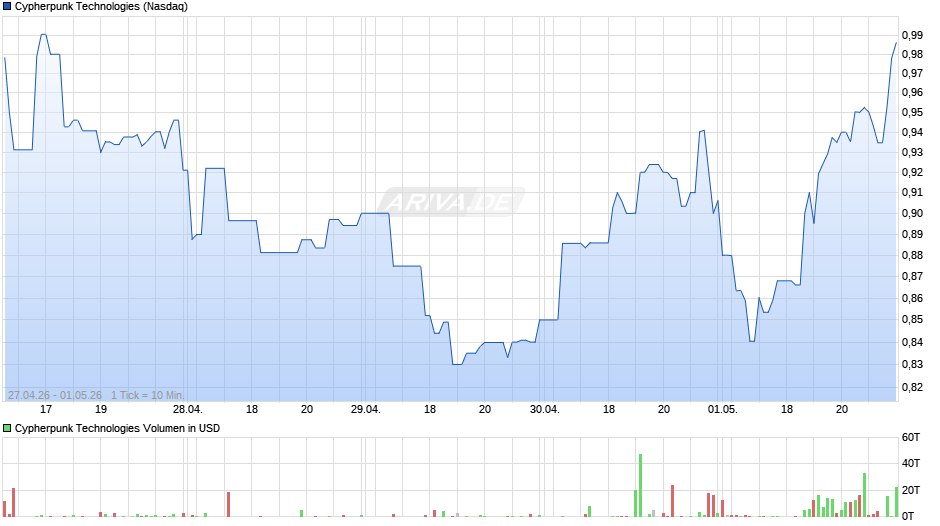Click the 60T volume axis label
Screen dimensions: 940x526
(x=911, y=438)
